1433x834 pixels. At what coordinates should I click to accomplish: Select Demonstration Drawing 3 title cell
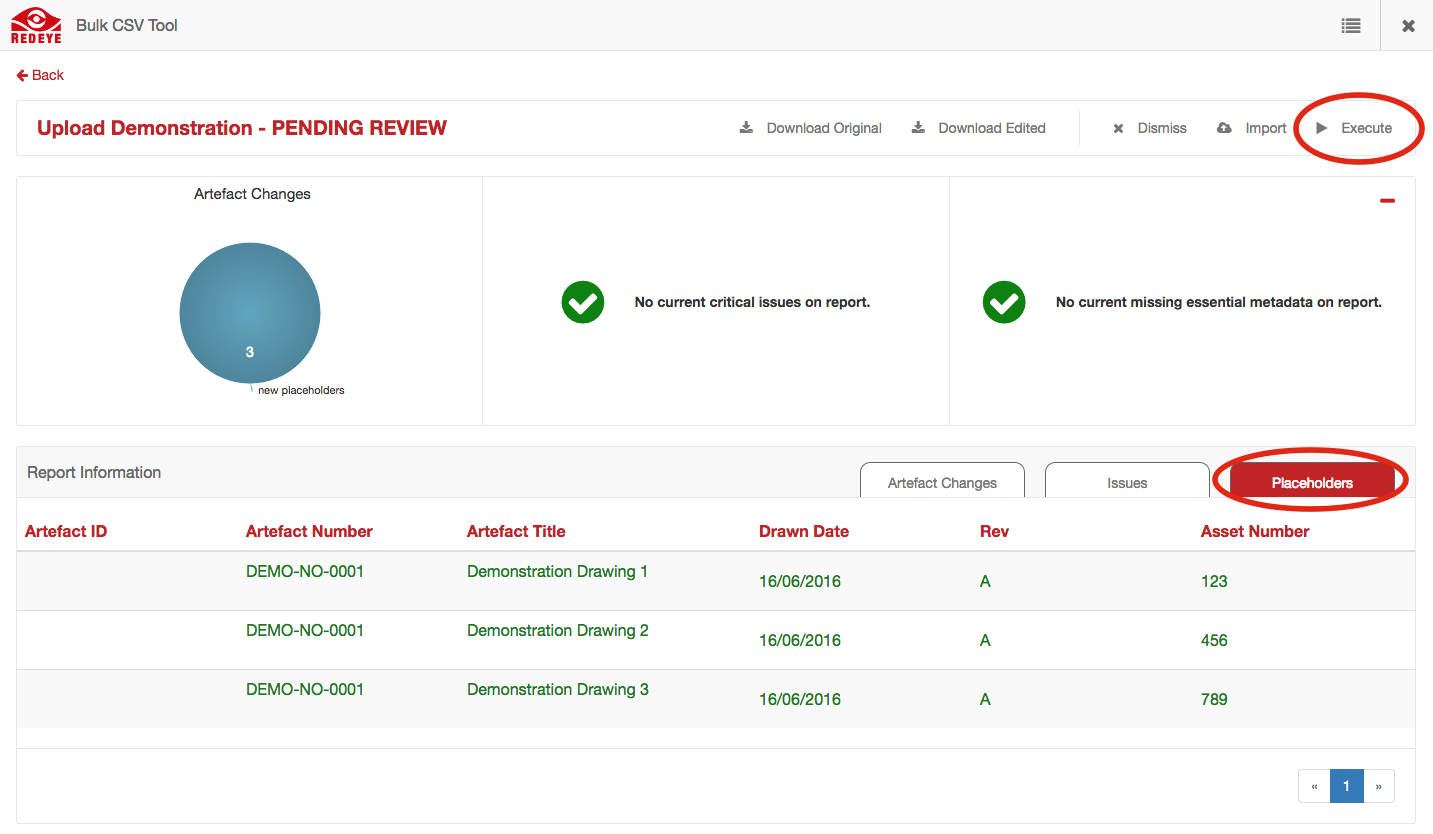[557, 689]
